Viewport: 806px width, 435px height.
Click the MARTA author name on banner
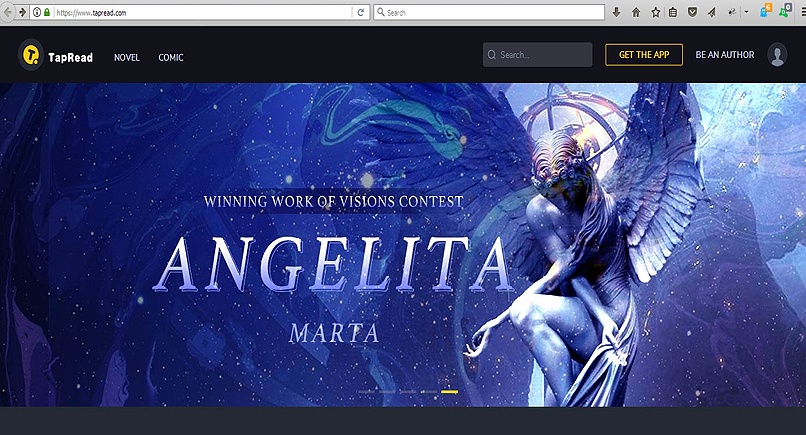(334, 333)
